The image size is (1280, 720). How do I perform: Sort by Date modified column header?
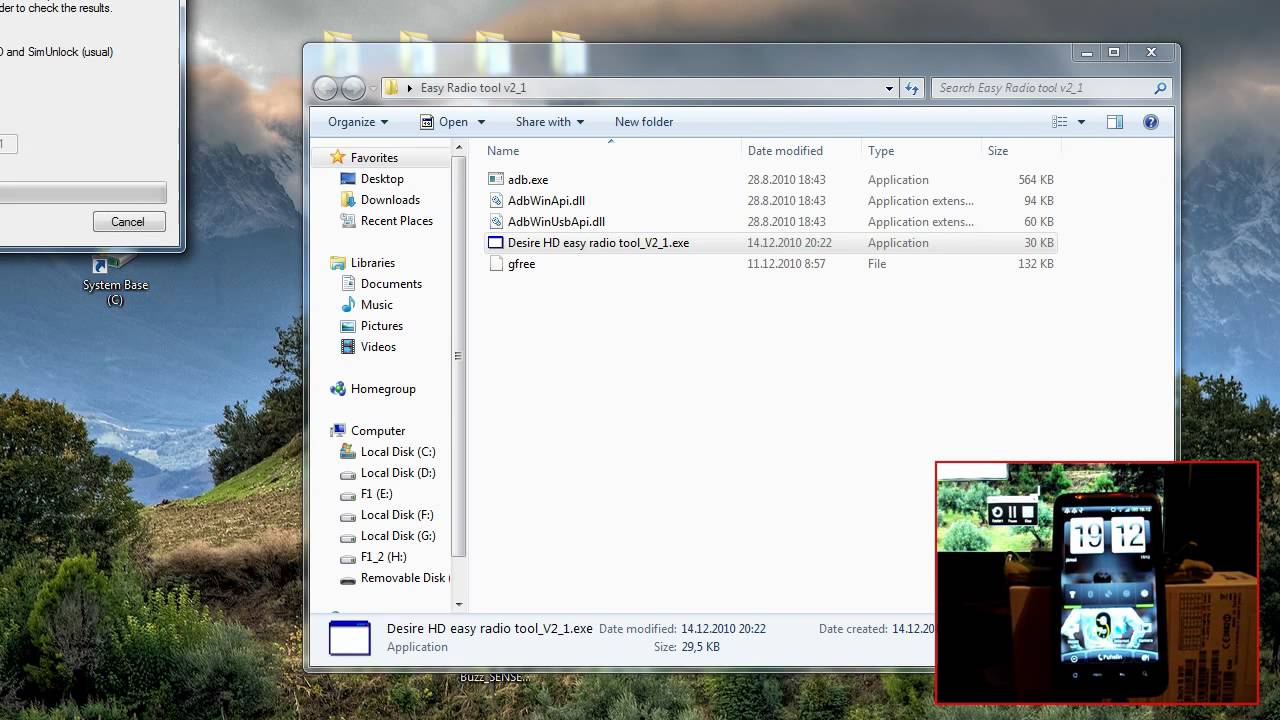(x=785, y=151)
